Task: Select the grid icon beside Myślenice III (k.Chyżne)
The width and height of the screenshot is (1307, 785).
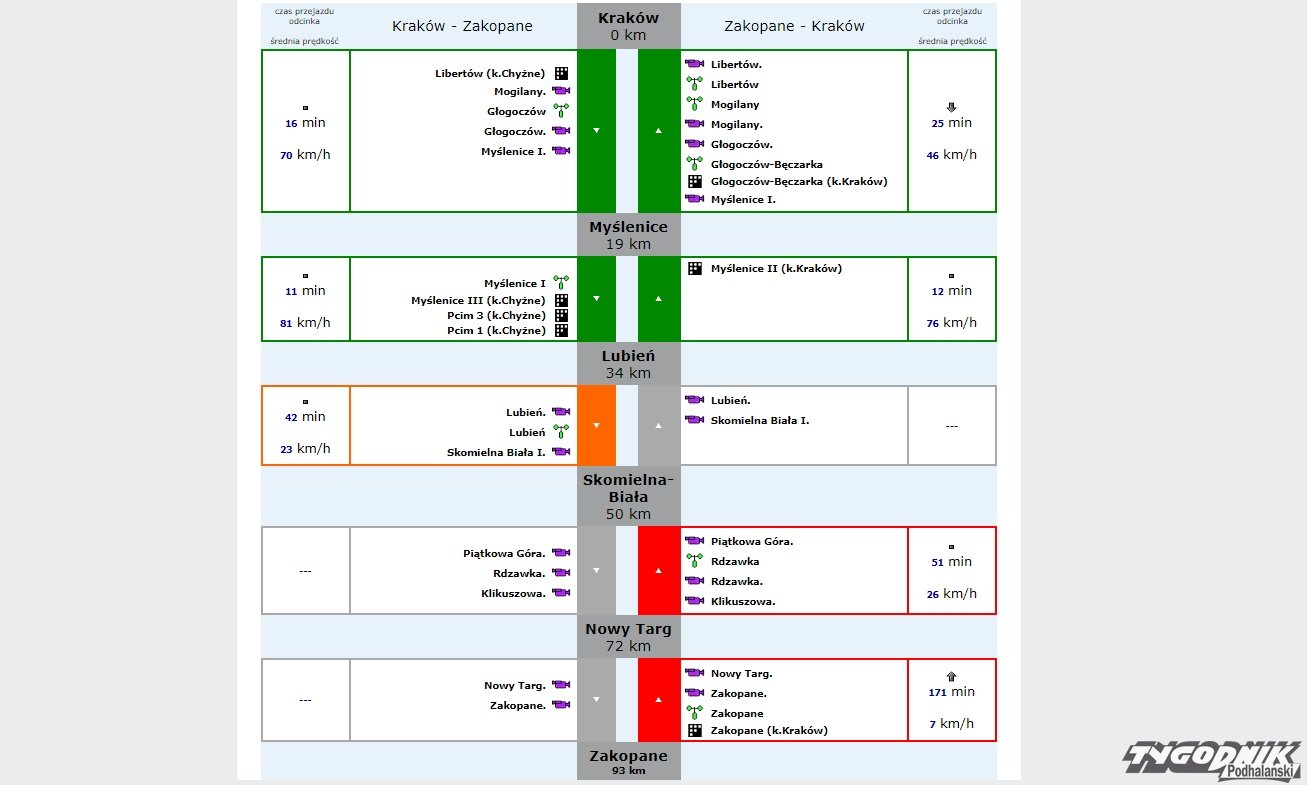Action: coord(562,300)
